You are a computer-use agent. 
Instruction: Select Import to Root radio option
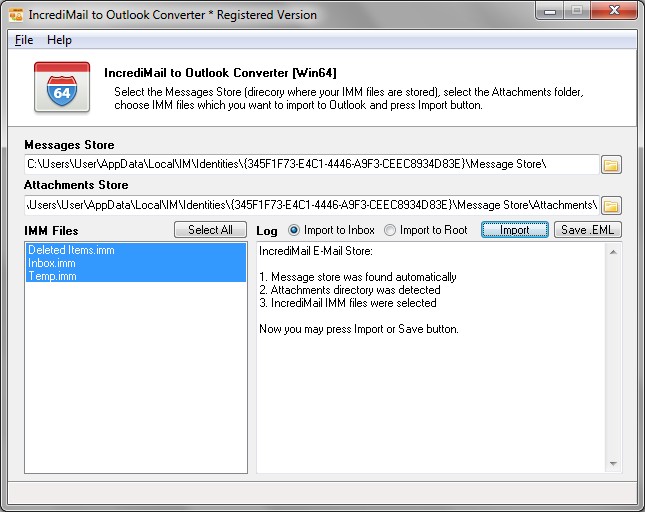point(426,230)
